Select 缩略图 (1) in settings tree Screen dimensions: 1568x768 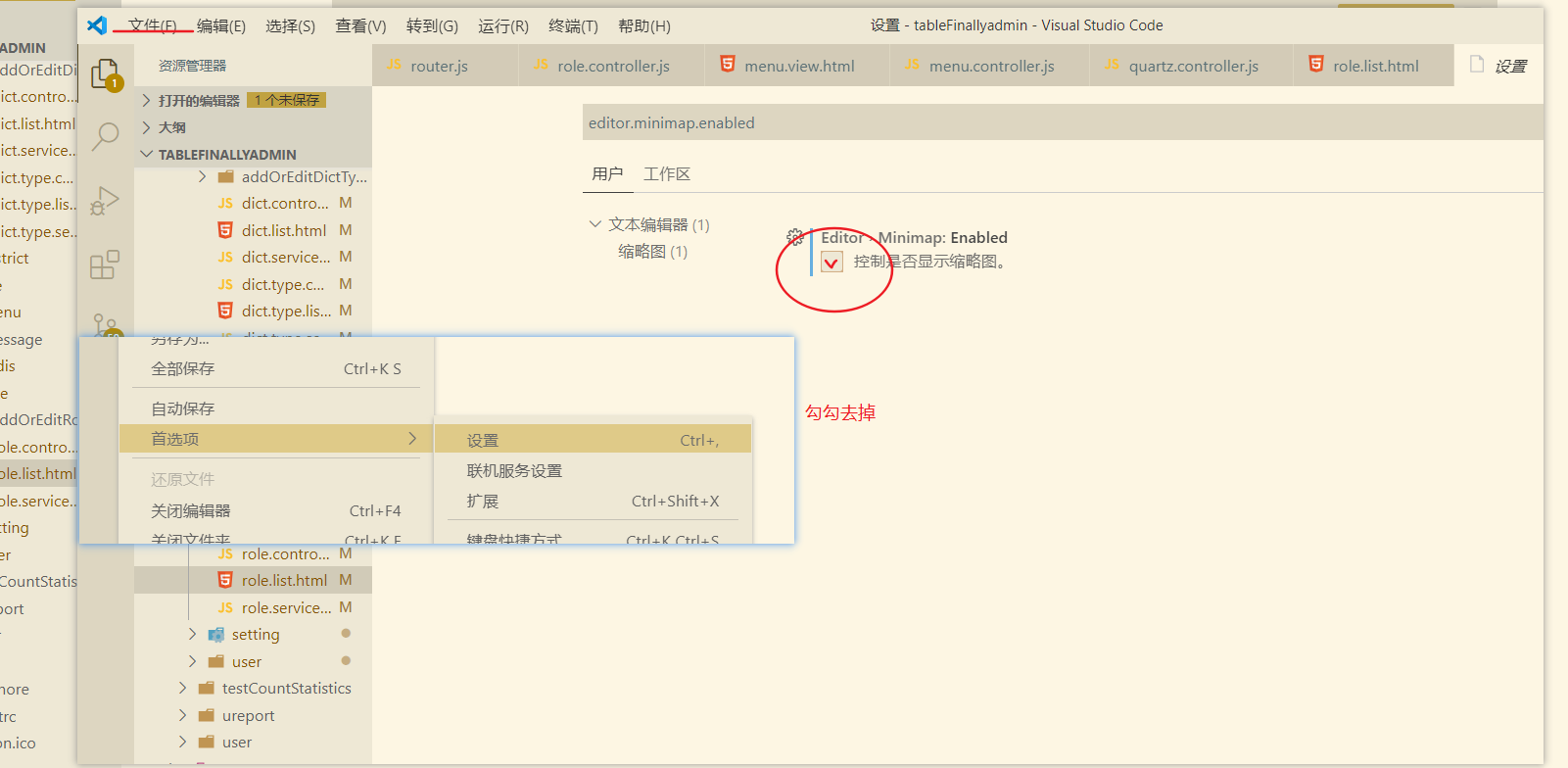[652, 251]
